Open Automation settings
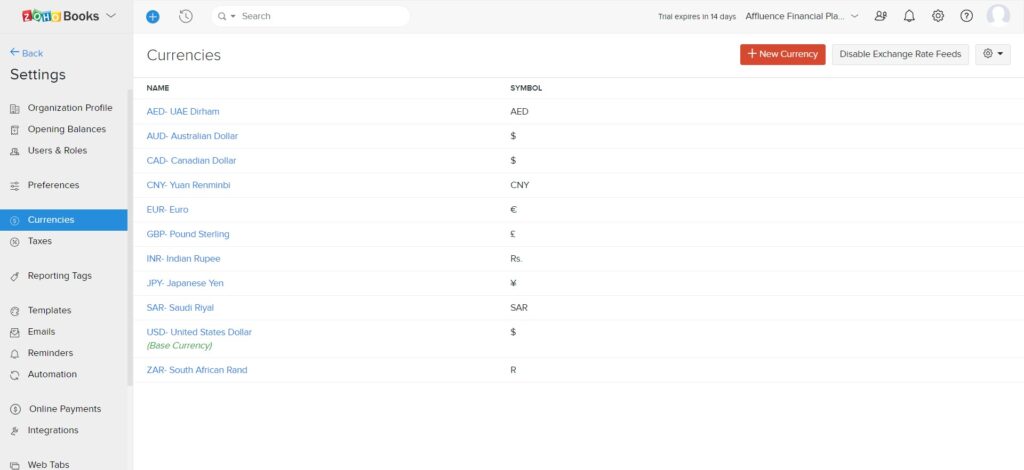The height and width of the screenshot is (470, 1024). pos(52,374)
